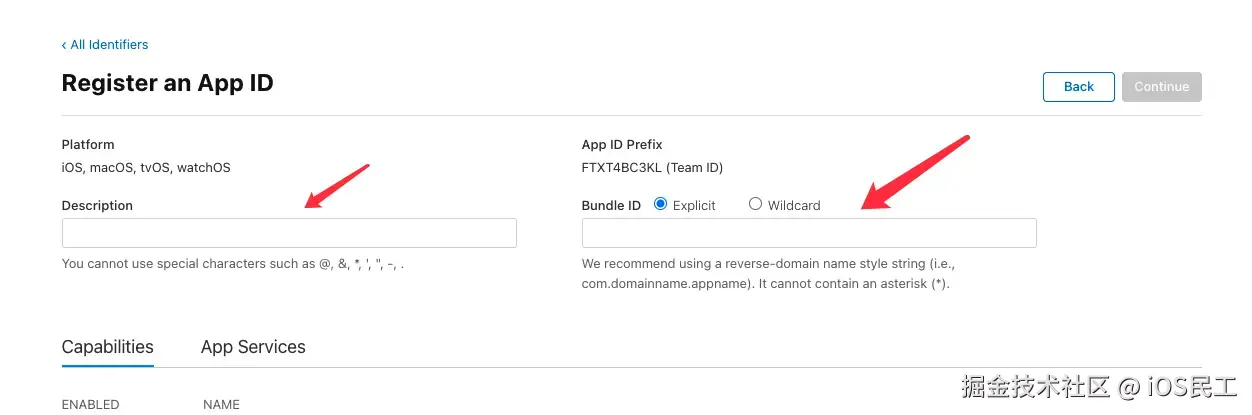Screen dimensions: 1252x415
Task: Click the Bundle ID label text
Action: point(611,206)
